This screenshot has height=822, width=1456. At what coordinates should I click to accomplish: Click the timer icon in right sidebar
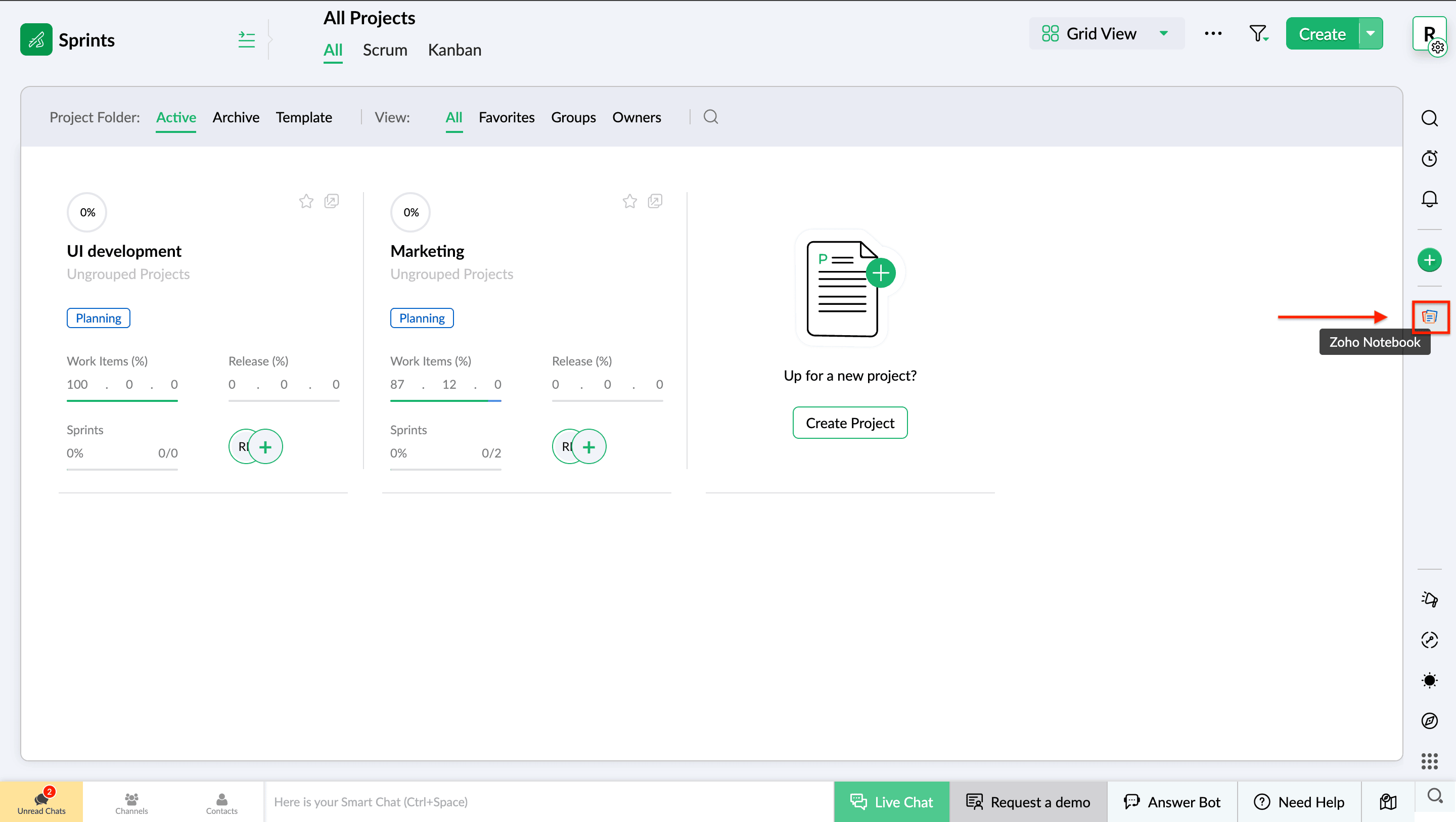(1429, 158)
